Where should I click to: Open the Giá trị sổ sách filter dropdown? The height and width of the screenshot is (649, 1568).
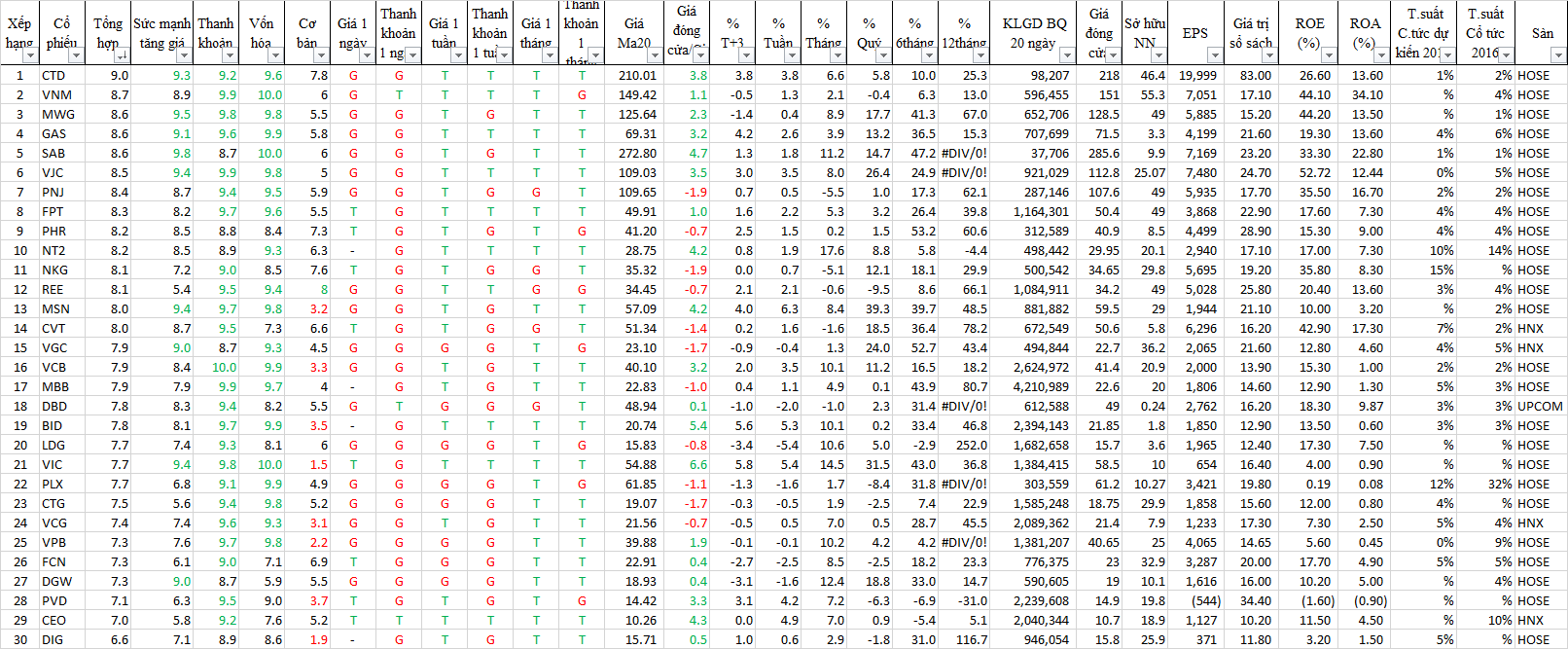(x=1269, y=55)
